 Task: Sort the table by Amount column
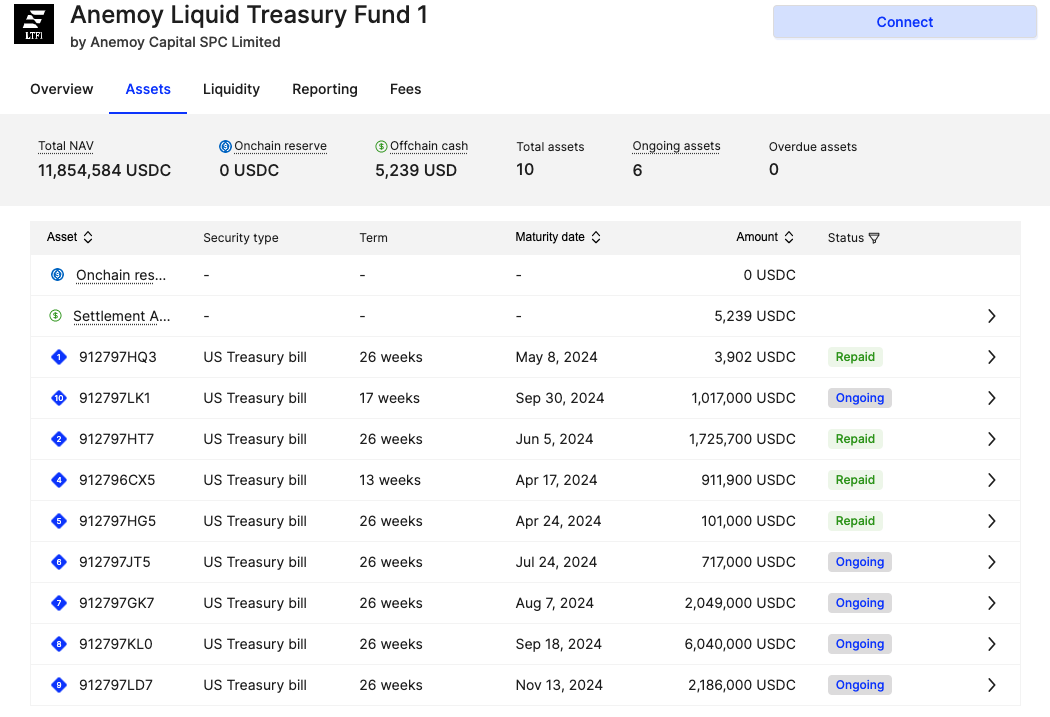click(789, 237)
